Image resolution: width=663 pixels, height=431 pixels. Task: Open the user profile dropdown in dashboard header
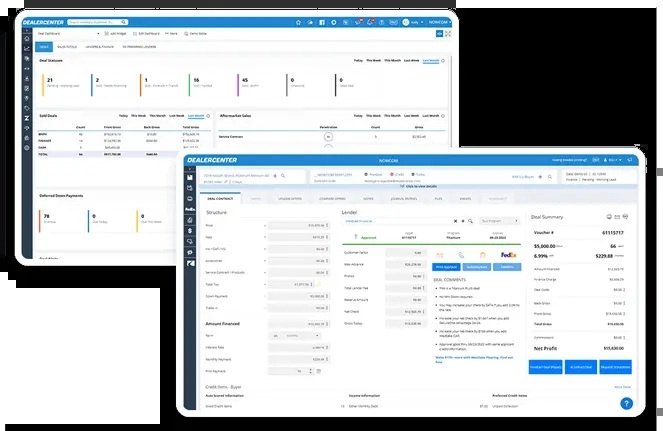click(x=413, y=22)
